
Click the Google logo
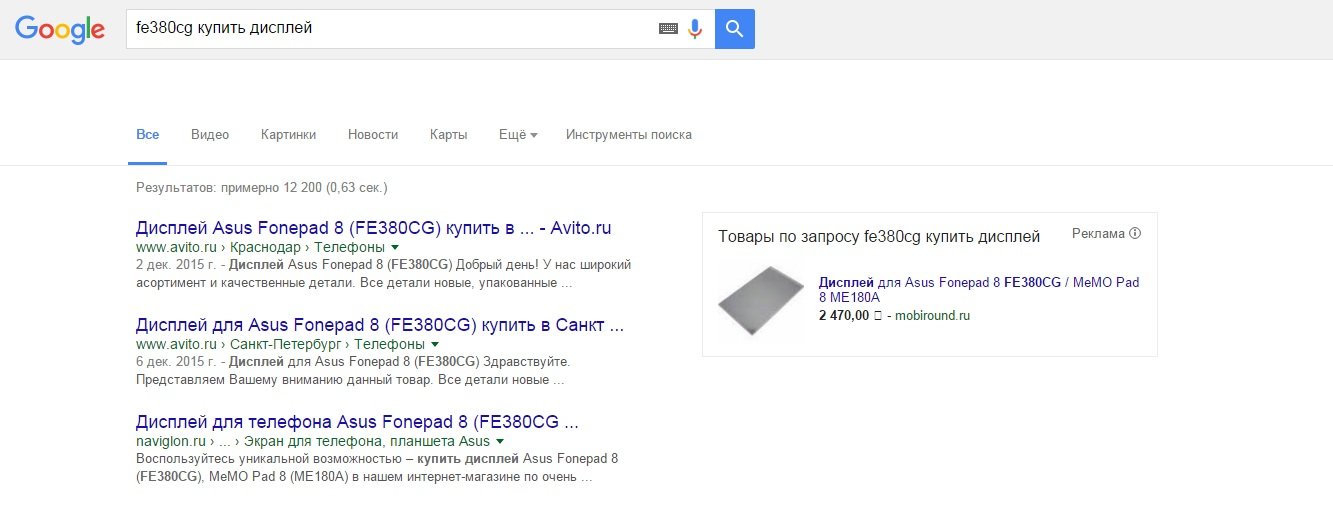coord(60,29)
